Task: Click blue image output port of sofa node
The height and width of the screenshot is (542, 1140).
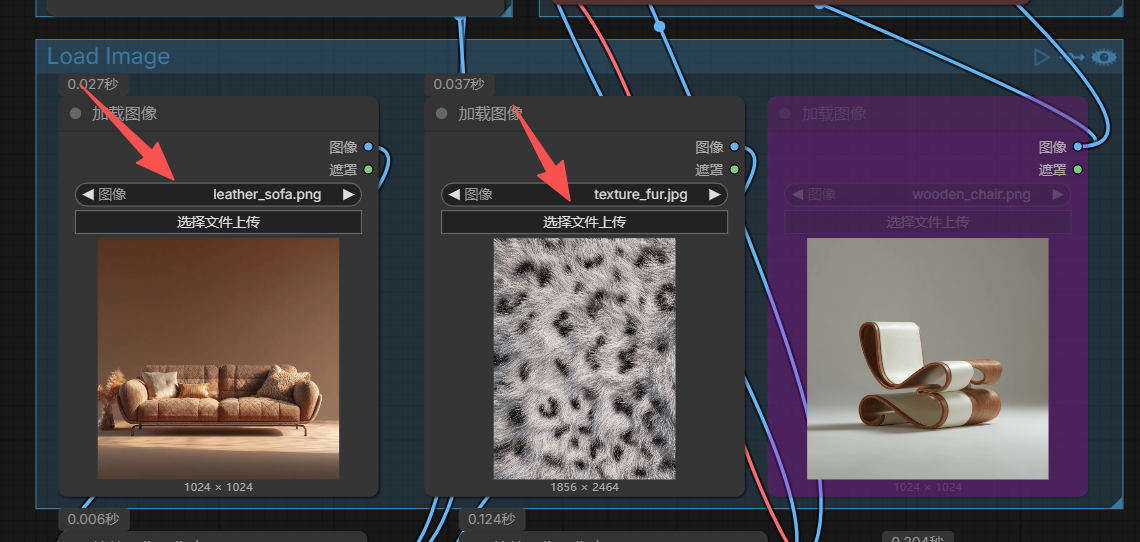Action: [x=368, y=147]
